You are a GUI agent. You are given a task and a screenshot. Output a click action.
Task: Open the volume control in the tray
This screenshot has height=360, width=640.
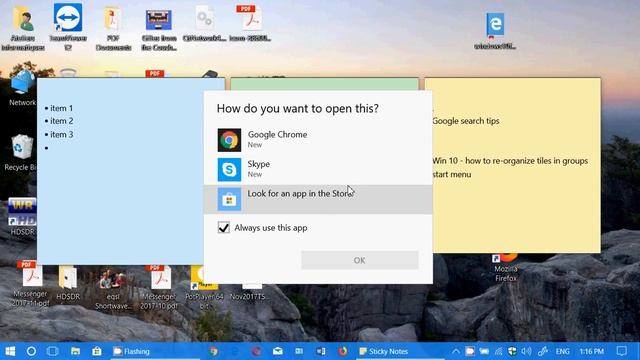527,351
